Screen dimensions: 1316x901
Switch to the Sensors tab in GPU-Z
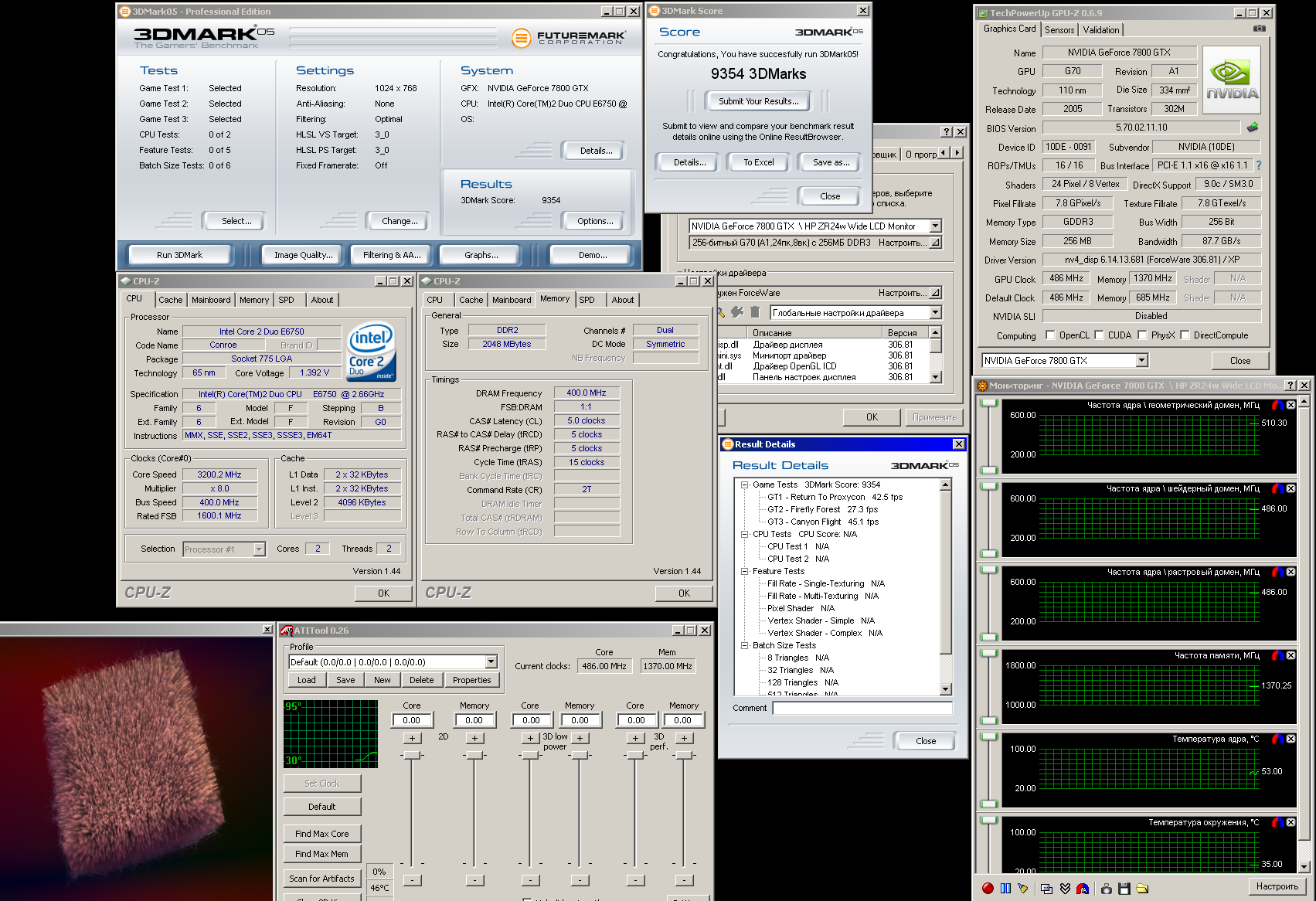click(x=1059, y=30)
